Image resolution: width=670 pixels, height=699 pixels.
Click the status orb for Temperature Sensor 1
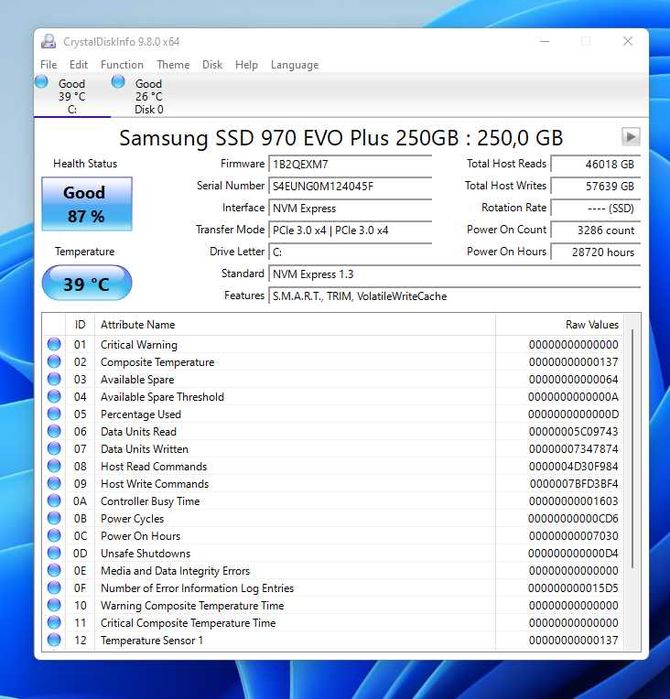click(x=54, y=640)
